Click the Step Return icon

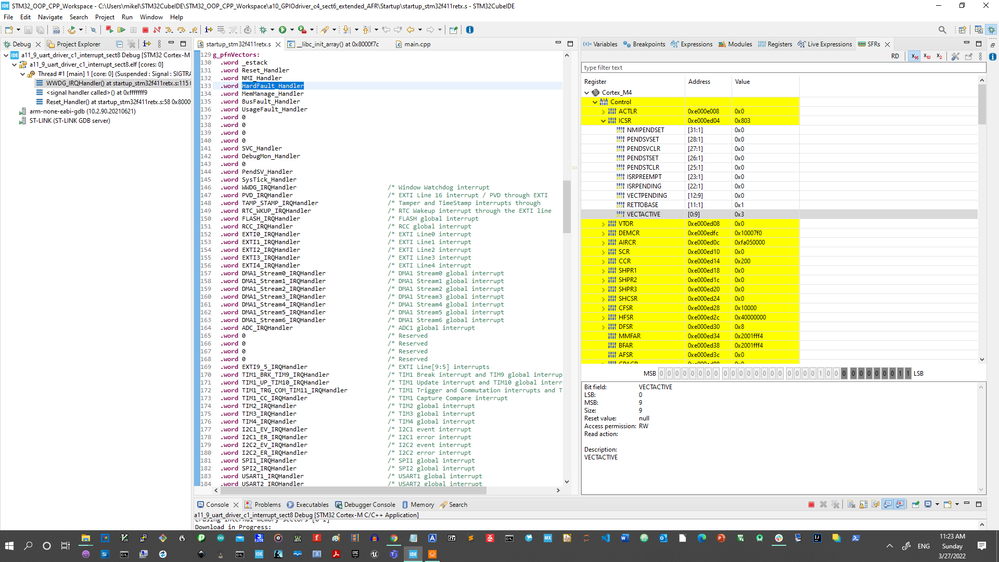[x=193, y=29]
